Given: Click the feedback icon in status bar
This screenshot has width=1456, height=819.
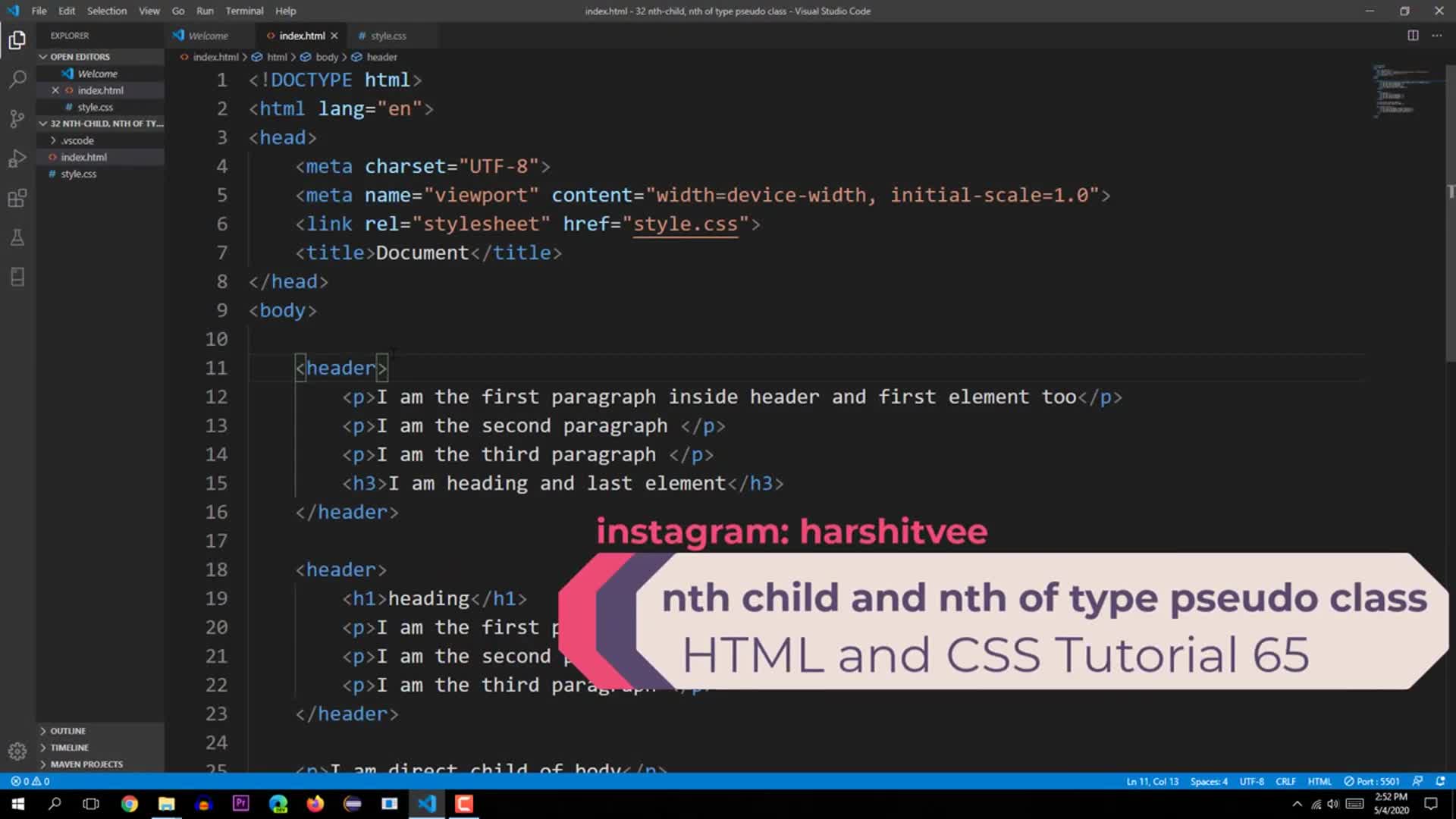Looking at the screenshot, I should 1417,781.
